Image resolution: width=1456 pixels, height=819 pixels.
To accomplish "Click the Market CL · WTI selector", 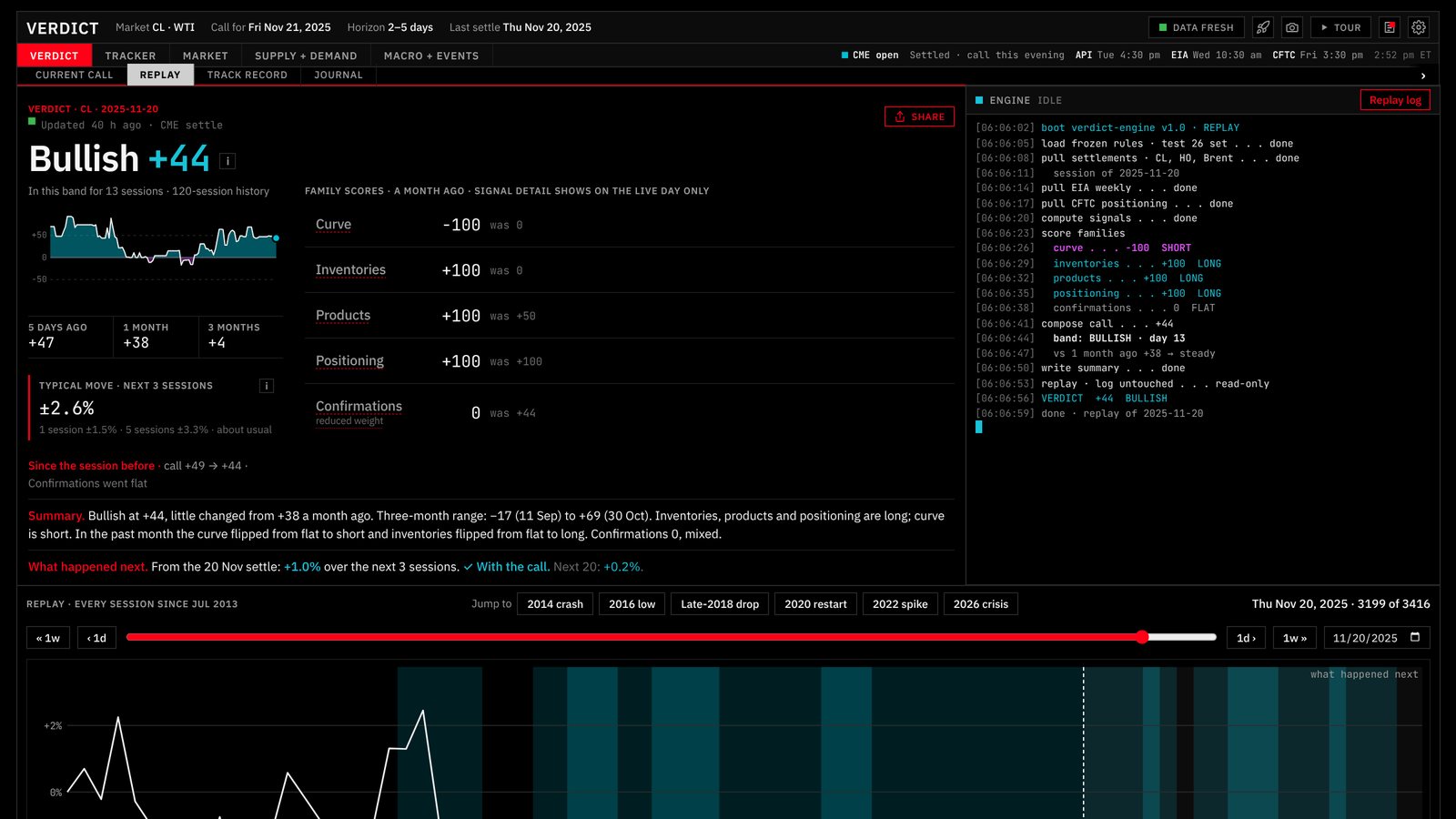I will (155, 27).
